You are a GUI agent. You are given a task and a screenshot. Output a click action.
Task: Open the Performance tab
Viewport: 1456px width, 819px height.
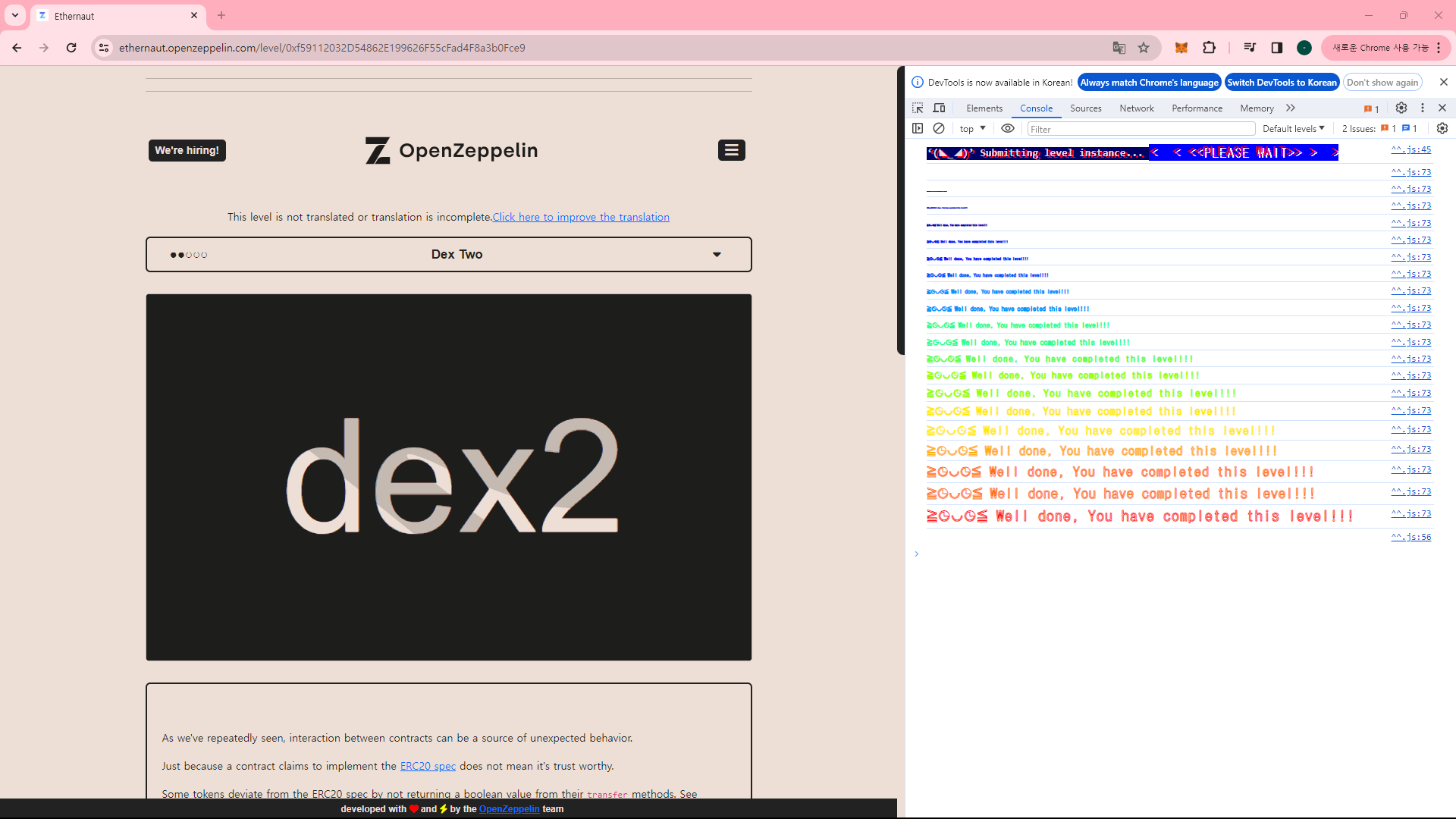pyautogui.click(x=1197, y=108)
